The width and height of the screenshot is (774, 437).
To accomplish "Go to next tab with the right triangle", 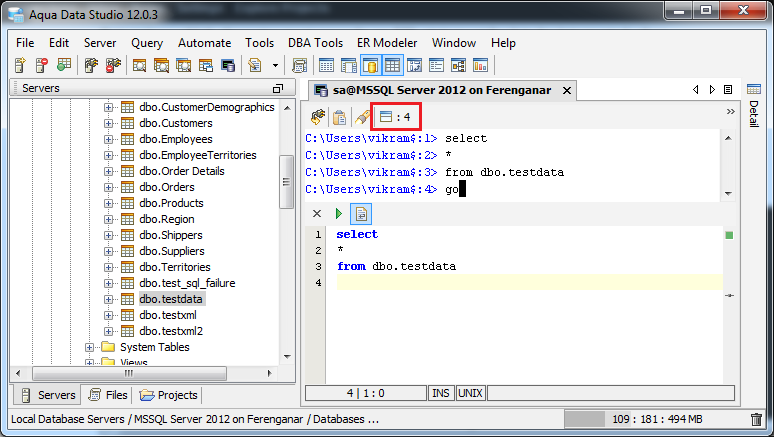I will 712,89.
